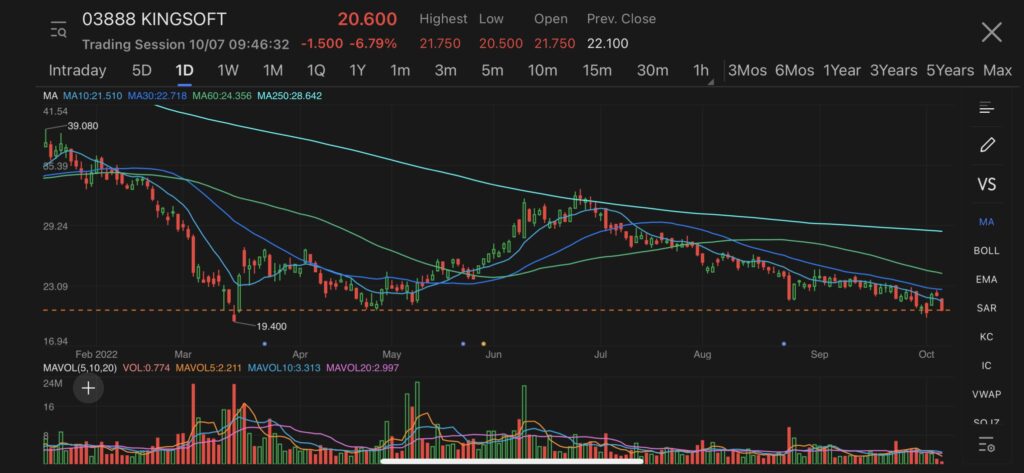
Task: Select the 1Y yearly tab
Action: [357, 71]
